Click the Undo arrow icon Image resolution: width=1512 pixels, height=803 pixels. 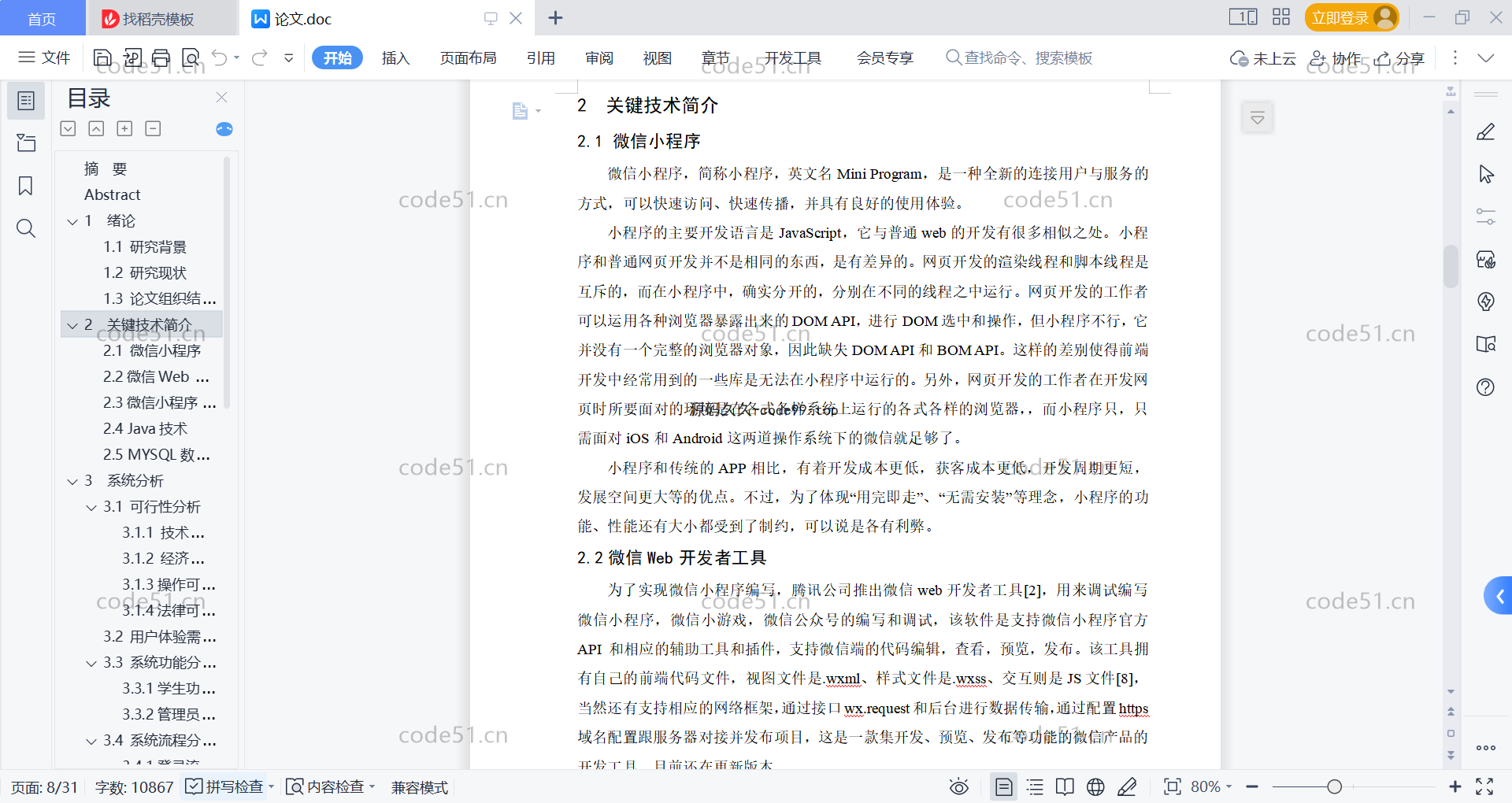coord(220,57)
